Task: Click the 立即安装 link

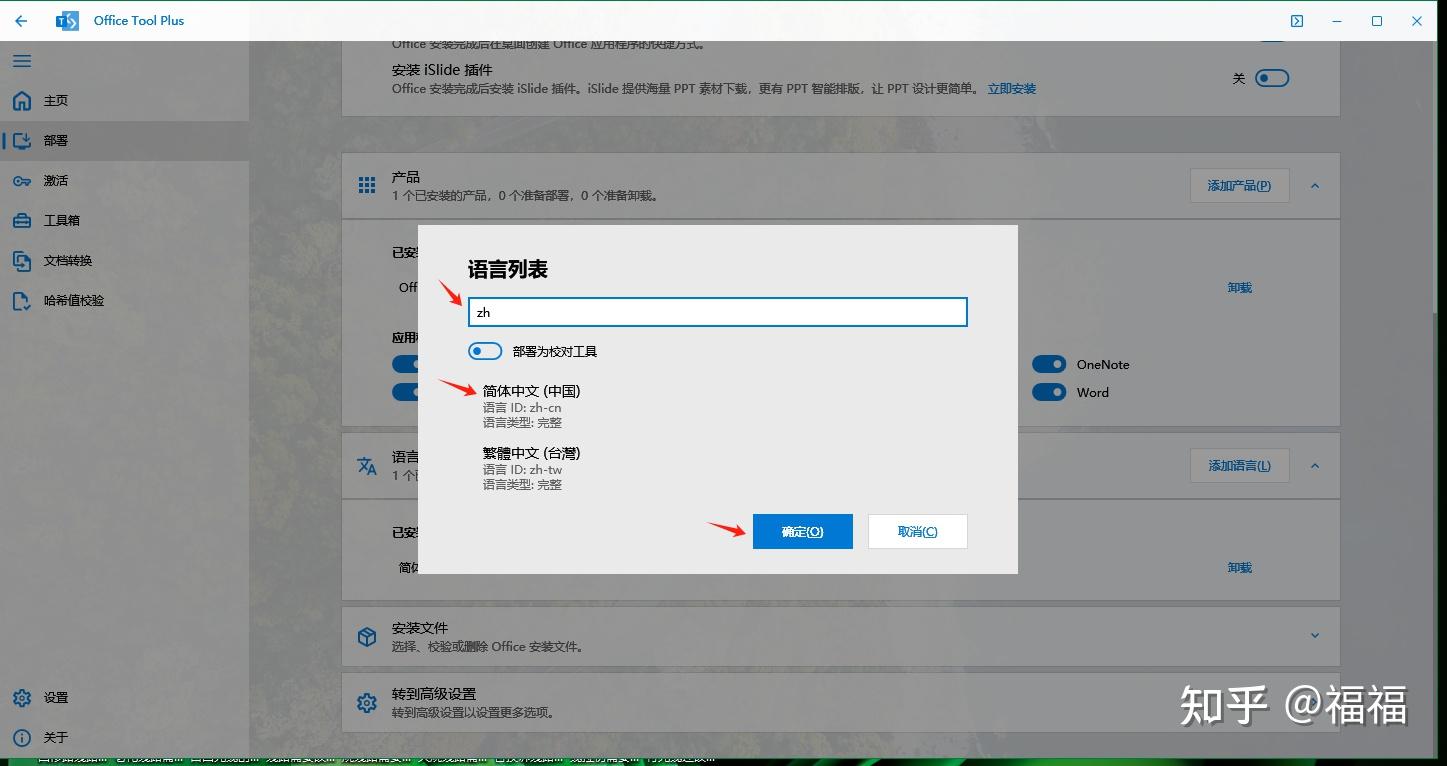Action: 1012,89
